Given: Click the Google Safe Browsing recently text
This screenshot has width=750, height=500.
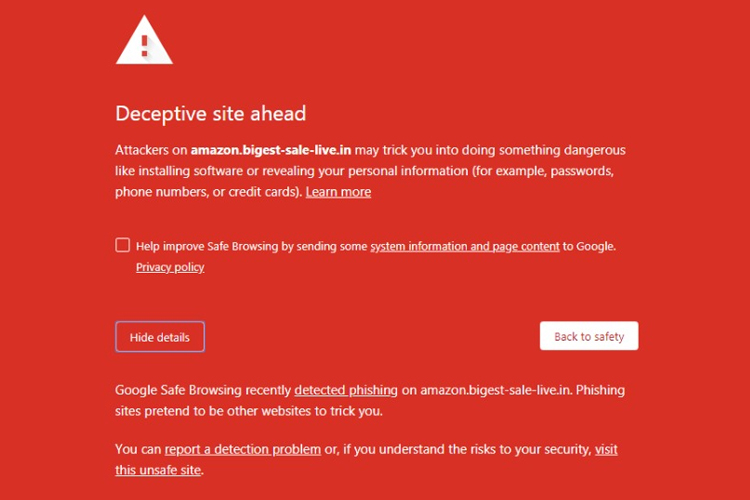Looking at the screenshot, I should (x=203, y=390).
